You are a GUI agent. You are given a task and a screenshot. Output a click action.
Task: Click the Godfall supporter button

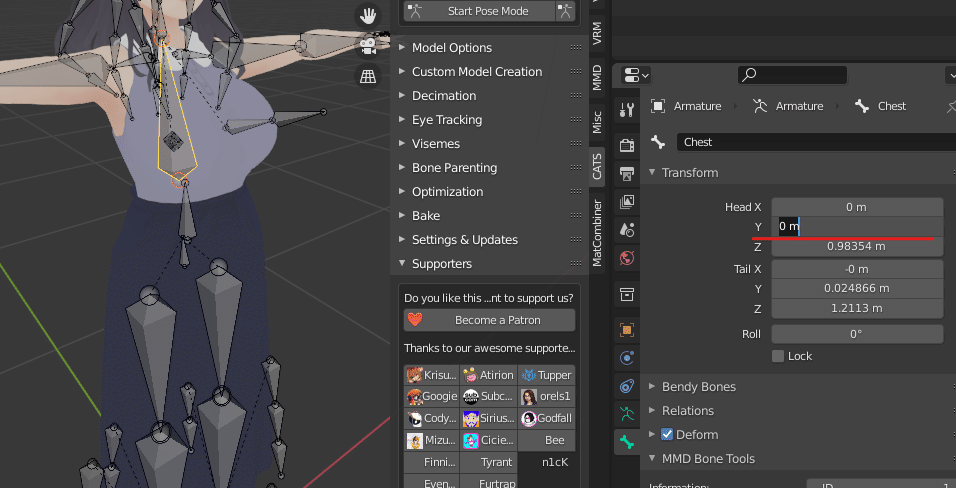click(x=547, y=418)
